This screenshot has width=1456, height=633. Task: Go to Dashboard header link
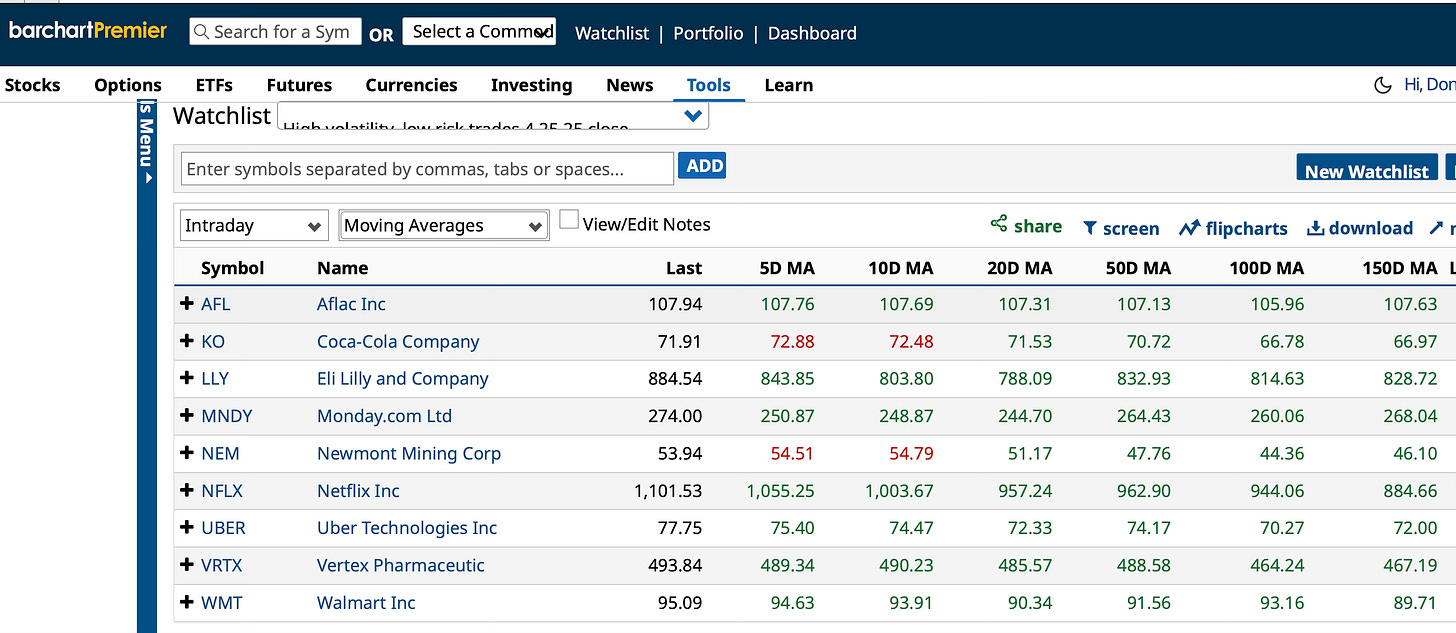point(812,33)
